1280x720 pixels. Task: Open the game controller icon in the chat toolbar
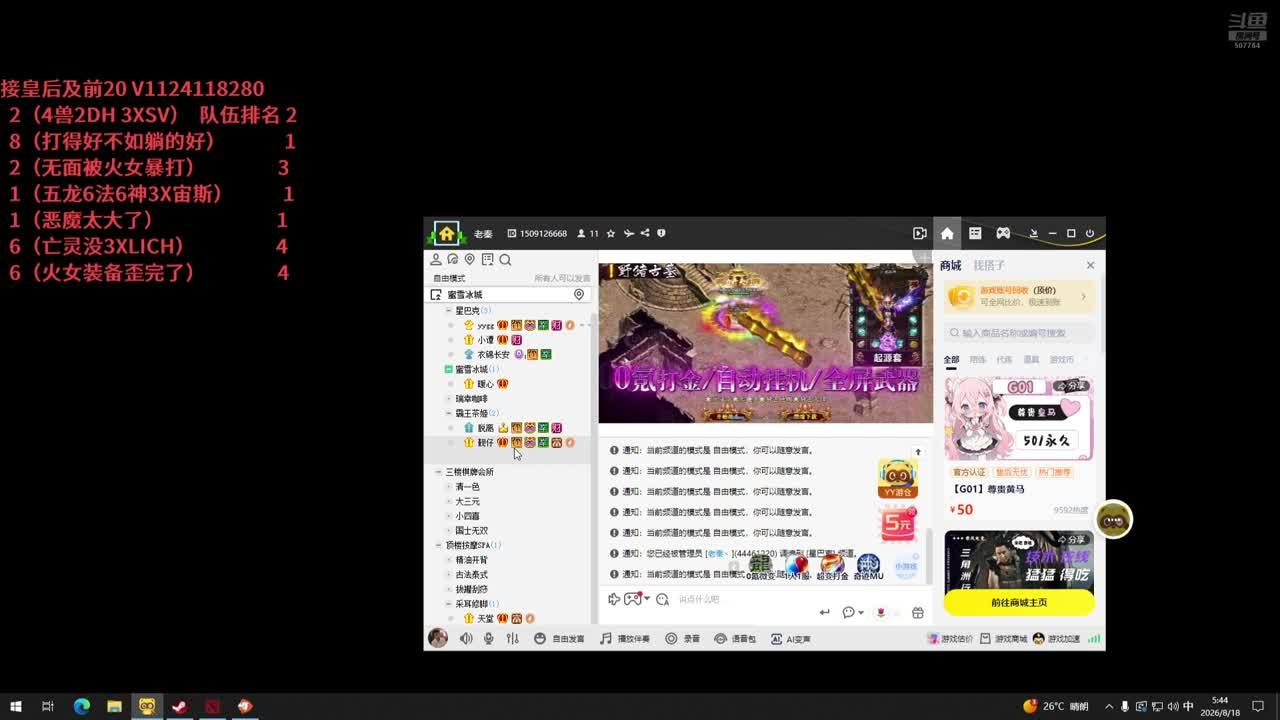point(632,599)
